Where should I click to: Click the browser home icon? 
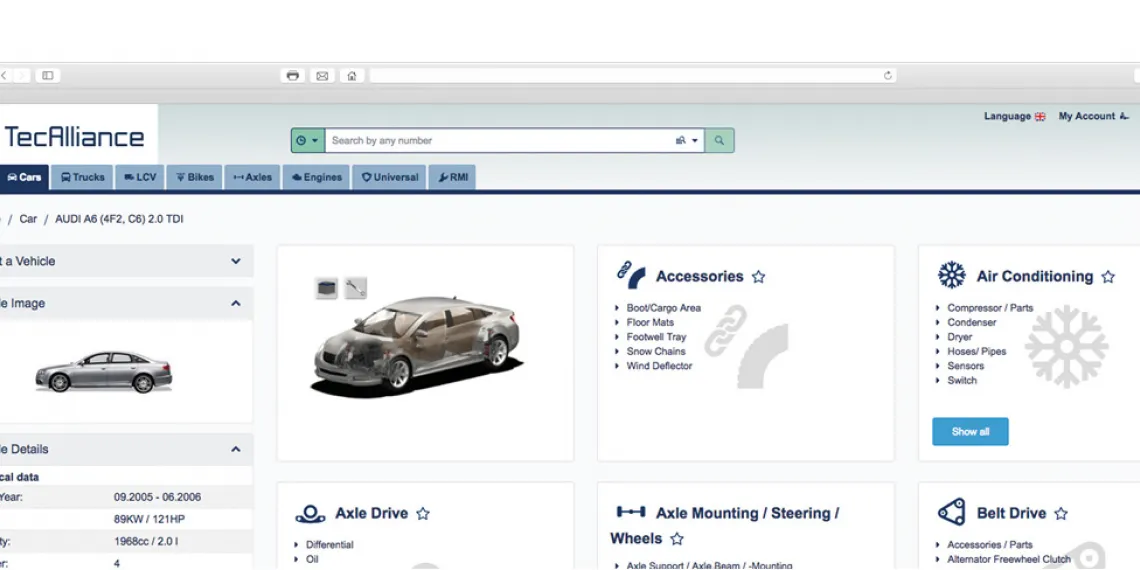pyautogui.click(x=352, y=76)
